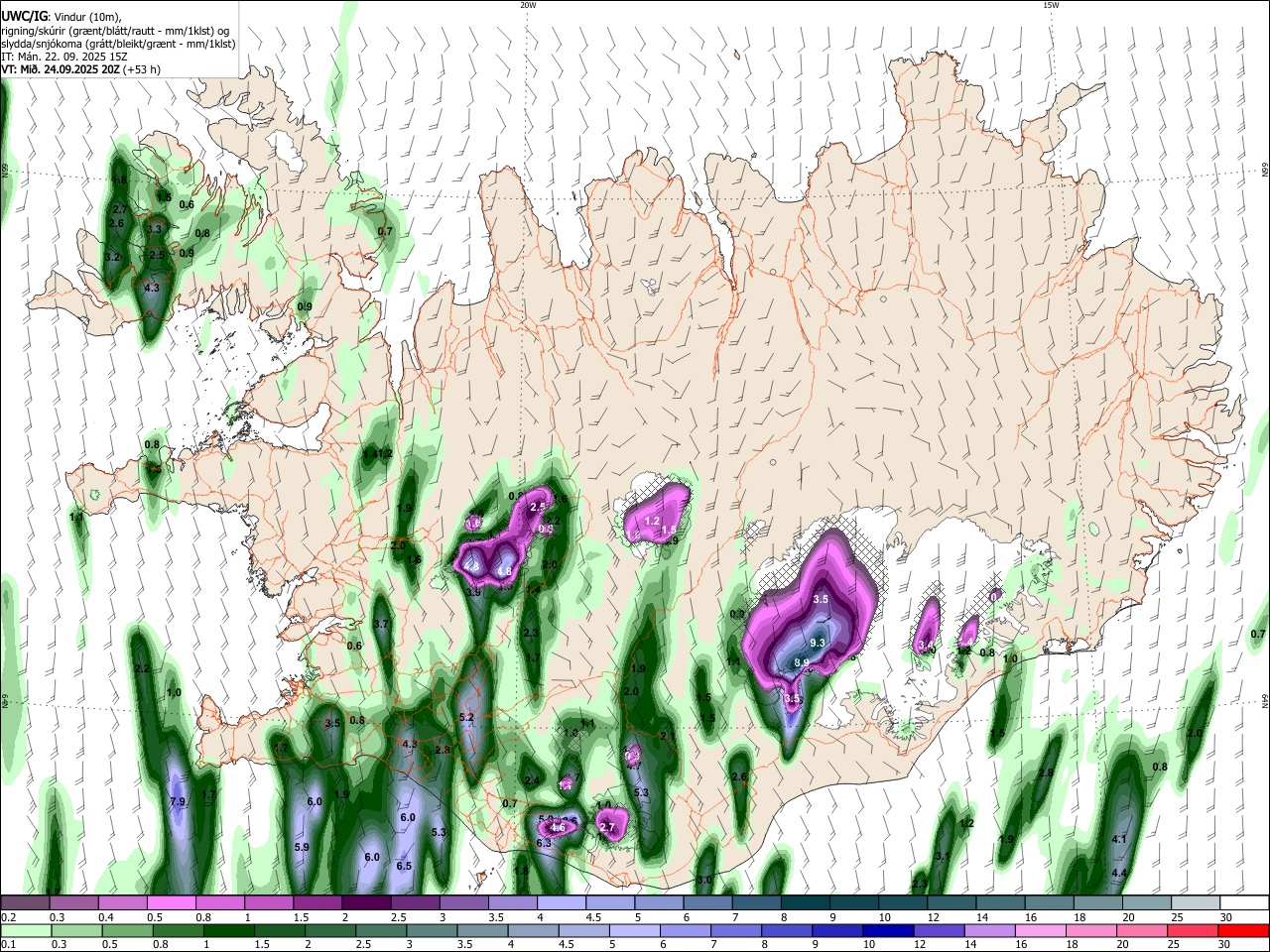This screenshot has width=1270, height=952.
Task: Click the 0.2 label under the snow scale
Action: 7,917
